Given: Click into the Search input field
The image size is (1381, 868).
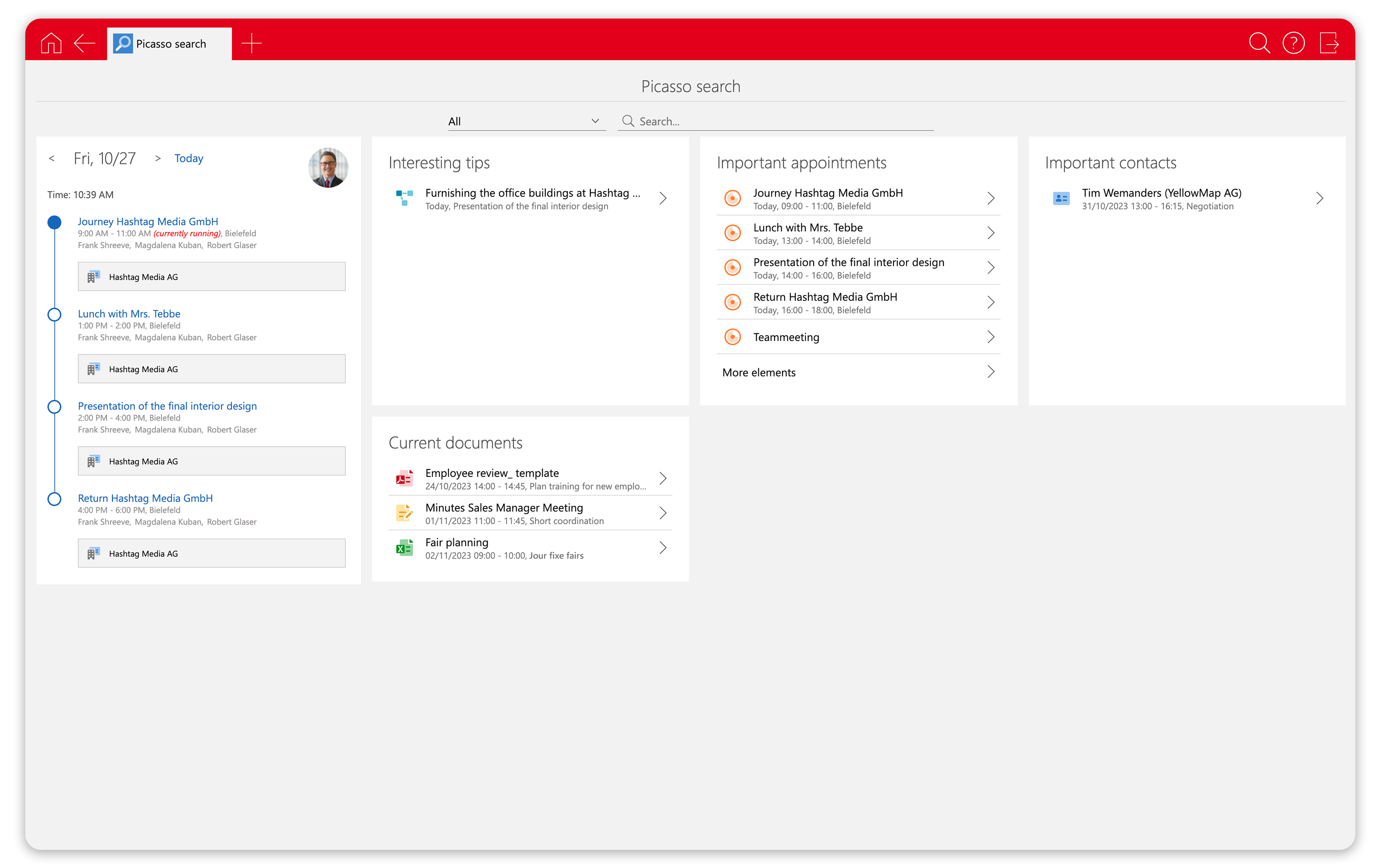Looking at the screenshot, I should pyautogui.click(x=774, y=121).
